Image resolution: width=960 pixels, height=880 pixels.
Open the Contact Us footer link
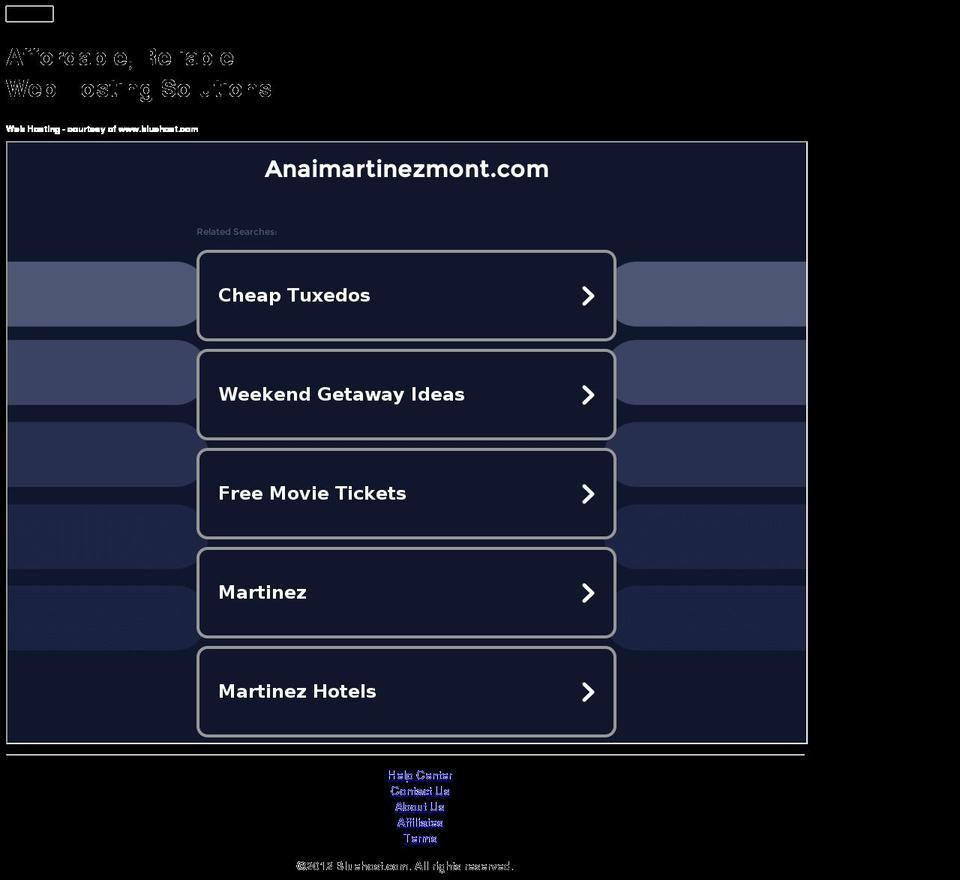click(420, 791)
